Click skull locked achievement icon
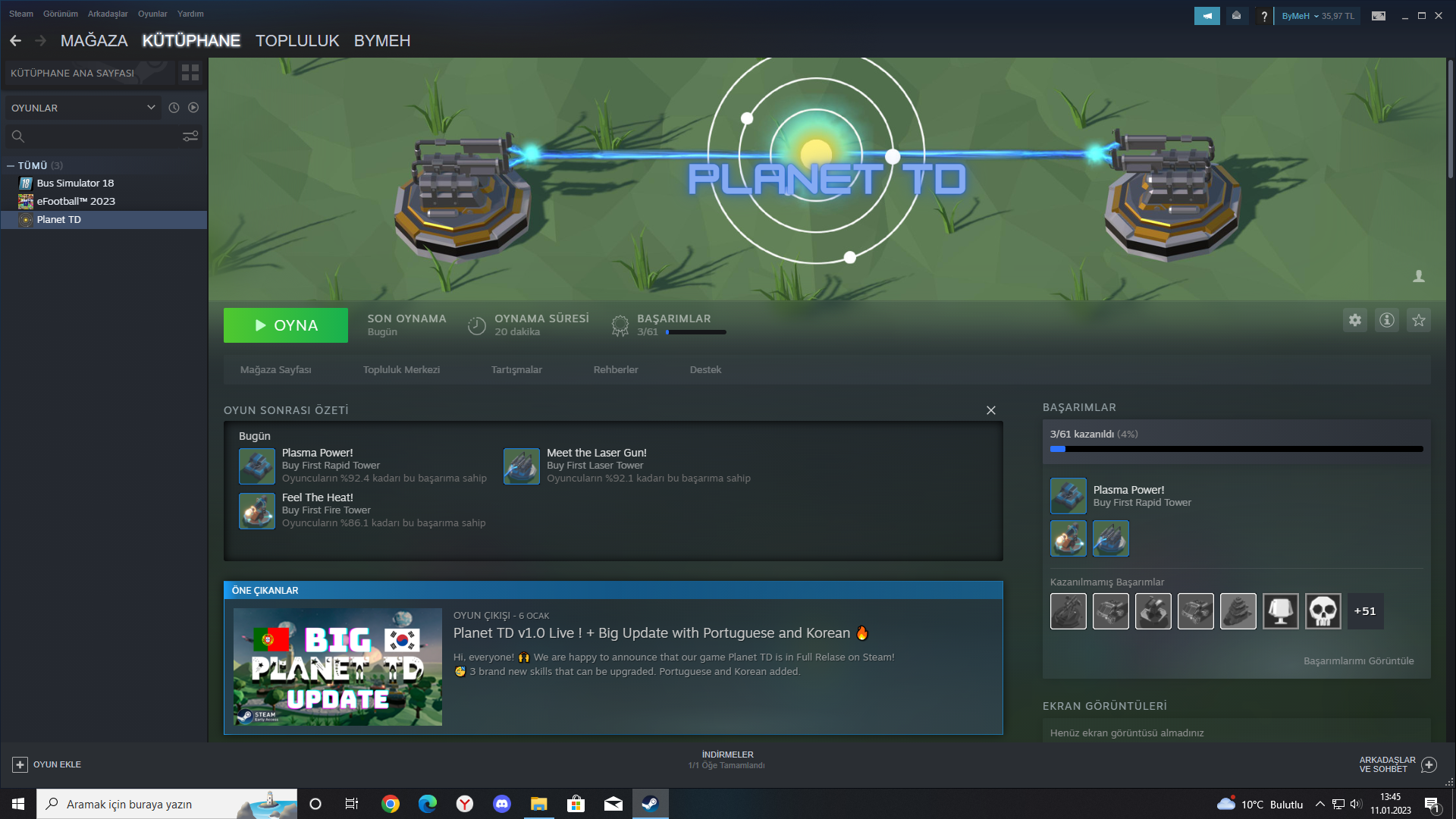1456x819 pixels. (1323, 611)
